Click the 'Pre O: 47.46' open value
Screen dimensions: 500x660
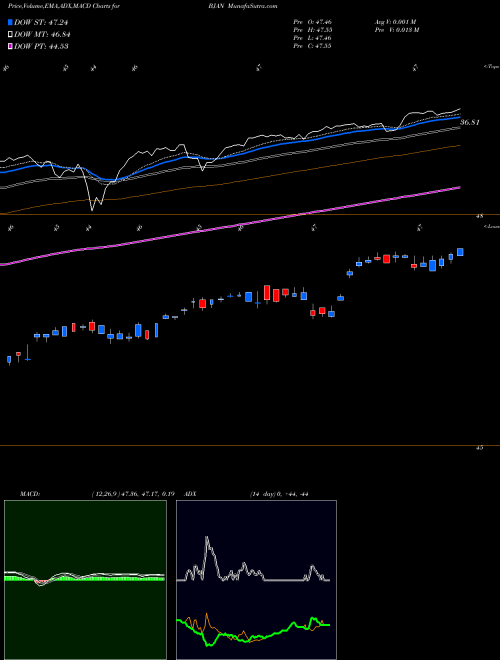pyautogui.click(x=313, y=21)
